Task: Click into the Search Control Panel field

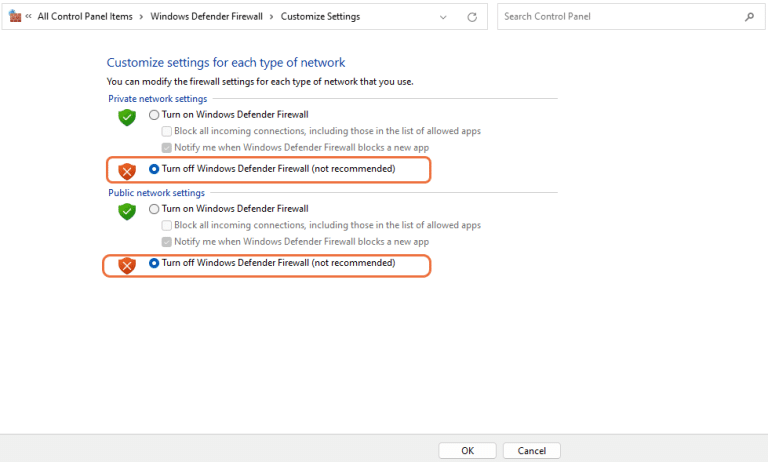Action: coord(620,17)
